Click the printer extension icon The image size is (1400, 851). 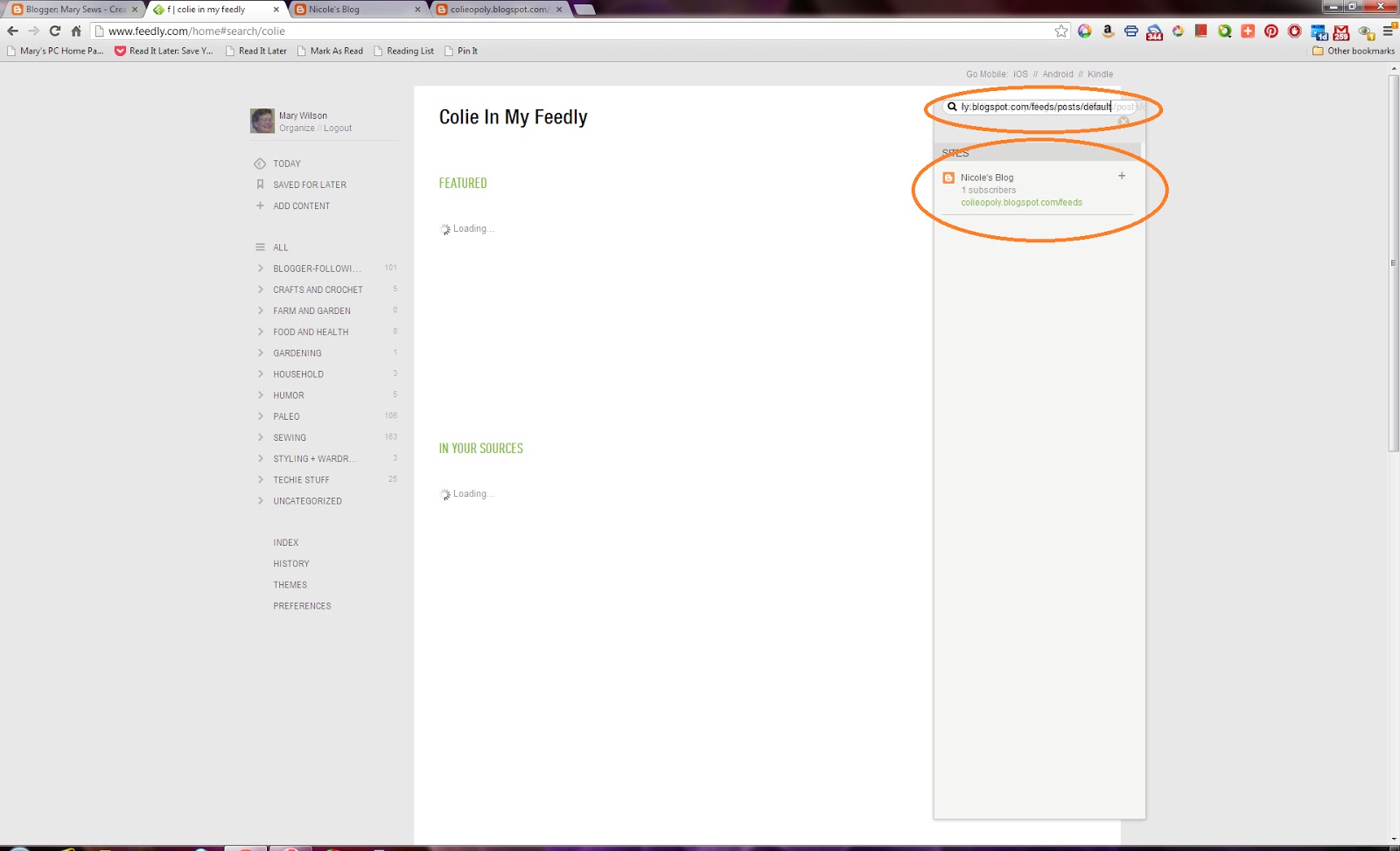click(1130, 31)
